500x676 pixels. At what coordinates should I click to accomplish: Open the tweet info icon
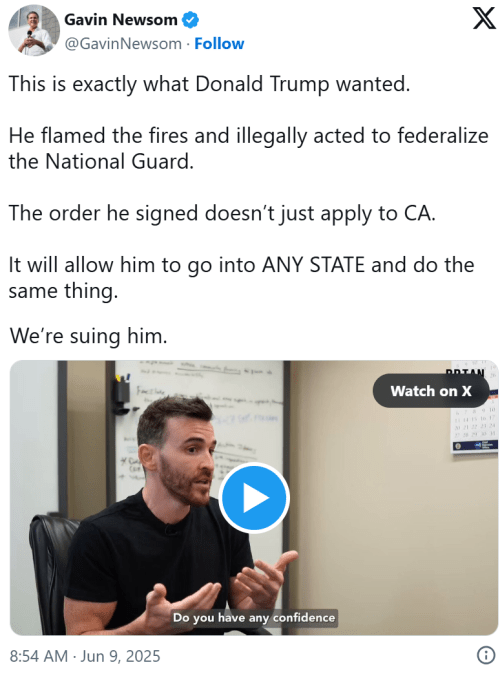486,655
